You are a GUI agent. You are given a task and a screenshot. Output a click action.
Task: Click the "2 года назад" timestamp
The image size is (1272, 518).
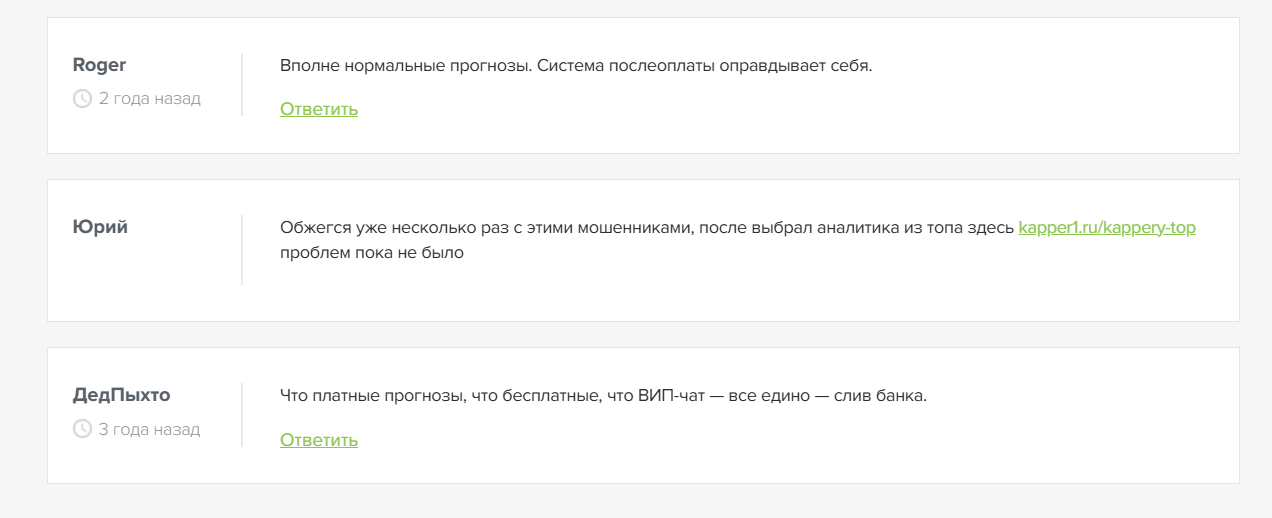click(x=149, y=99)
